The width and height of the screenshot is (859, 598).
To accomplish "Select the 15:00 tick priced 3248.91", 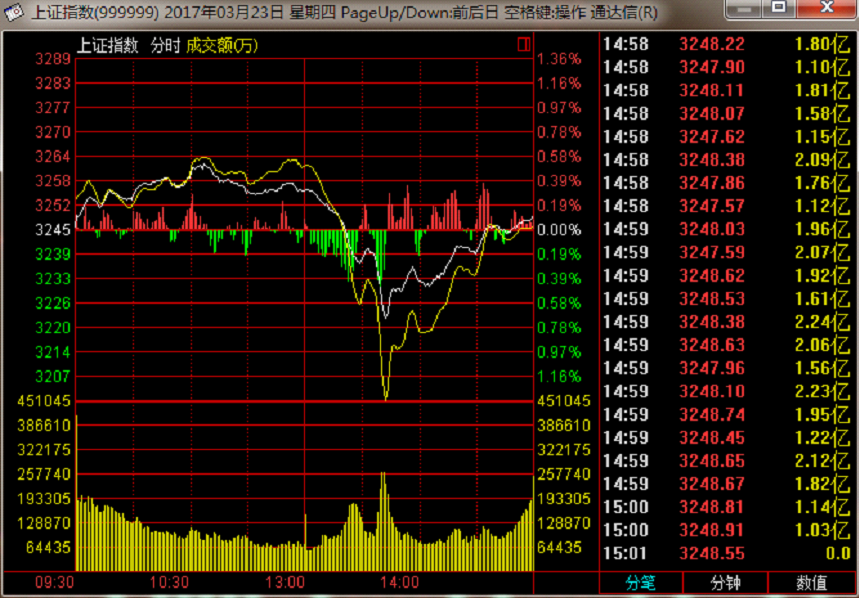I will pos(726,530).
